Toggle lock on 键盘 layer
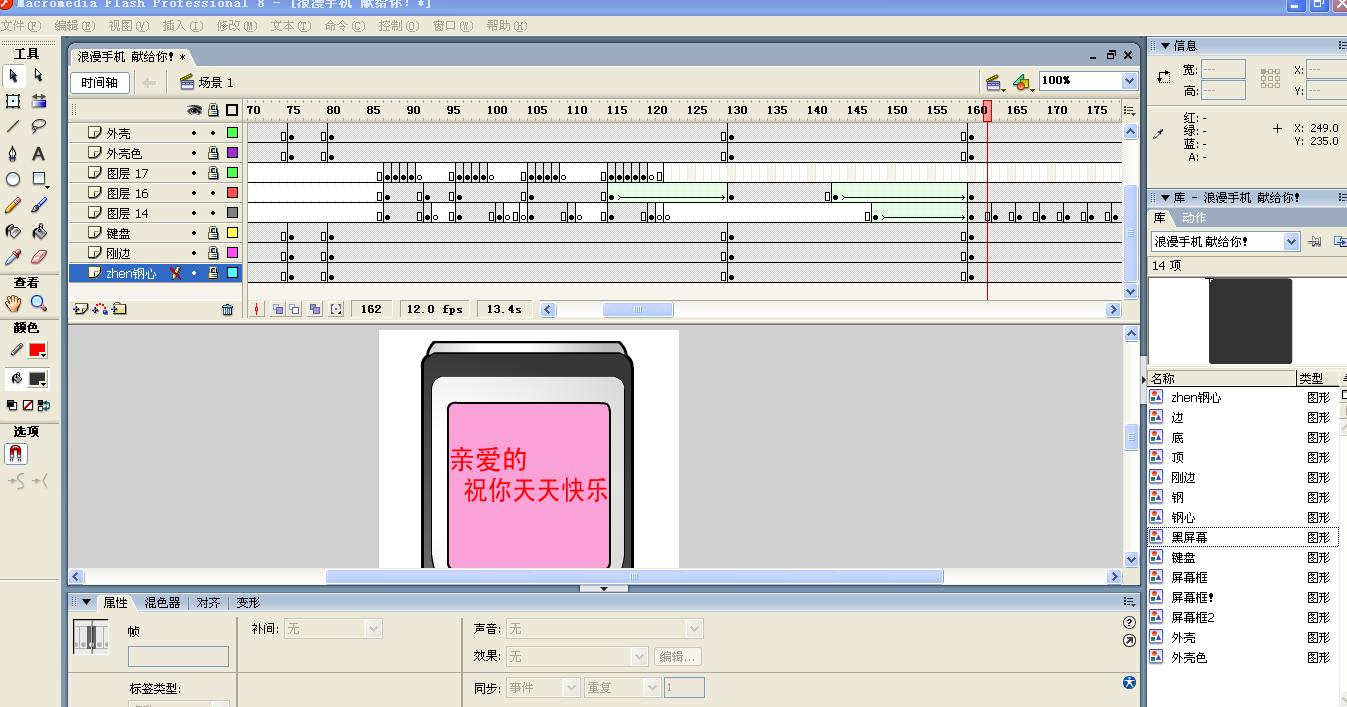 [x=213, y=233]
